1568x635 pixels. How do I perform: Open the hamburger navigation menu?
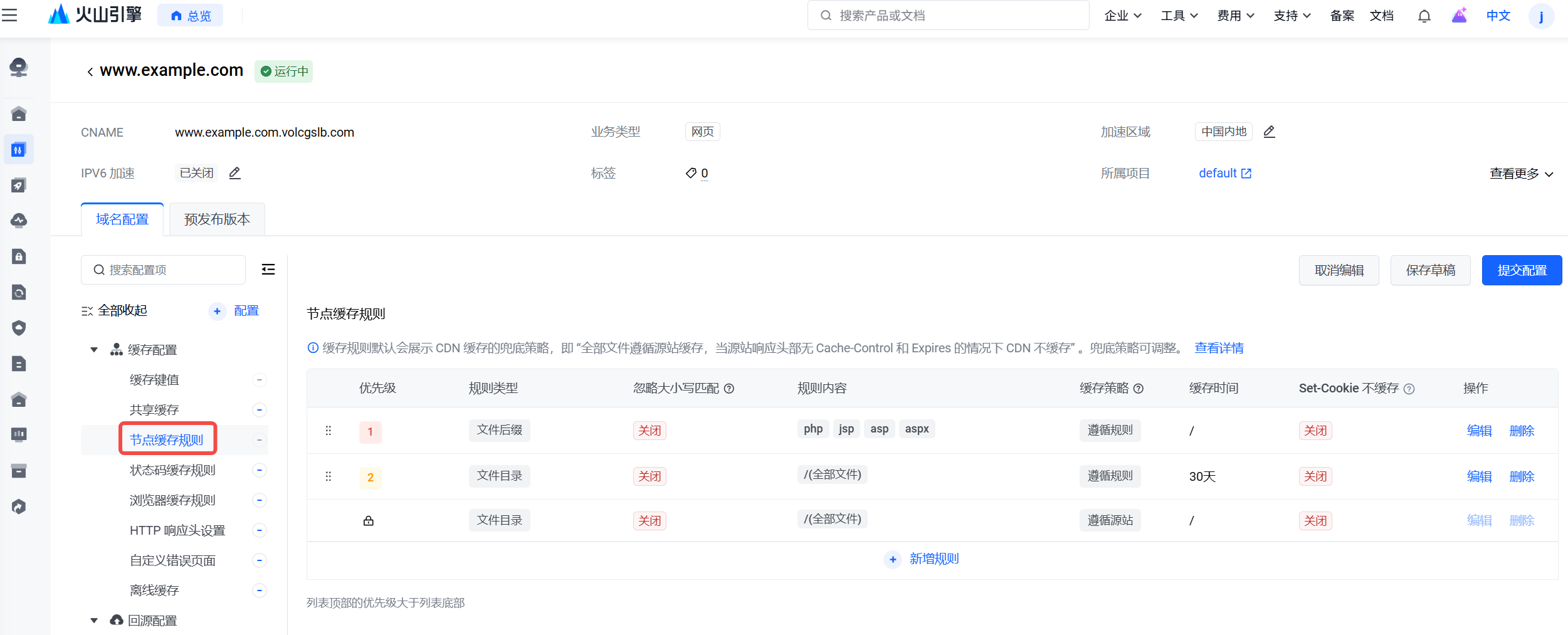click(9, 15)
